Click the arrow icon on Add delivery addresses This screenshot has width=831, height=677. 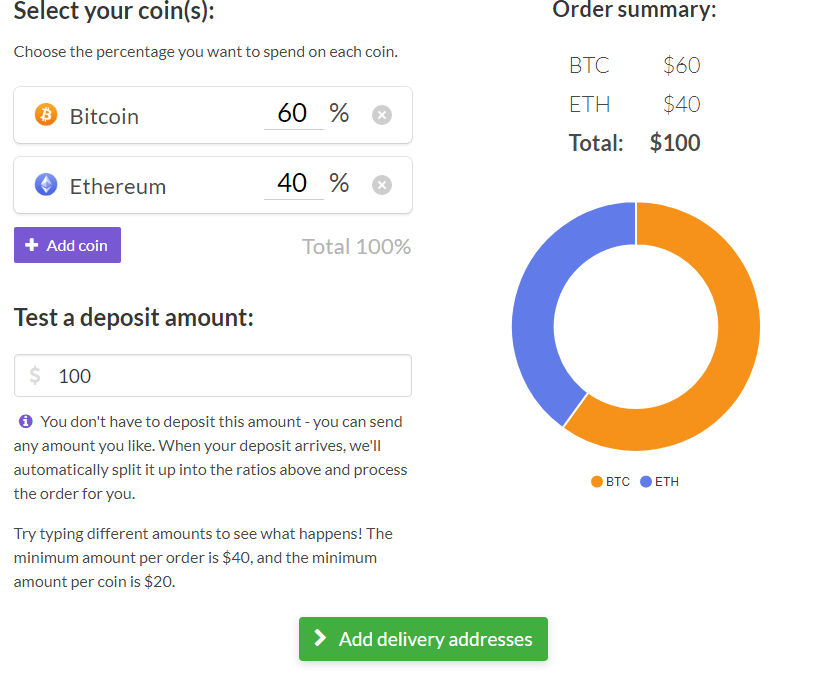pyautogui.click(x=321, y=639)
